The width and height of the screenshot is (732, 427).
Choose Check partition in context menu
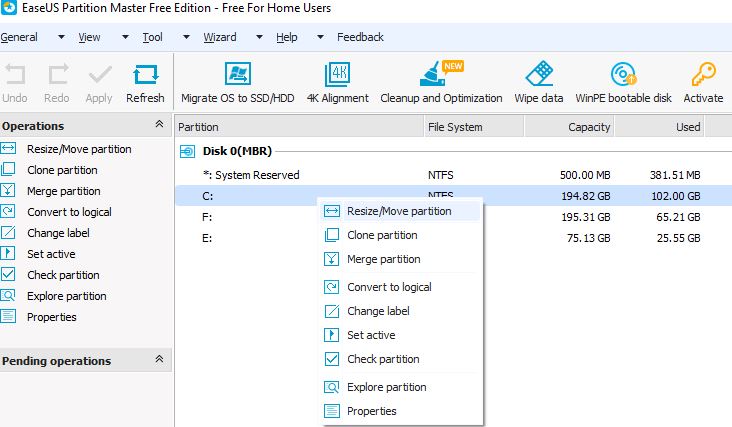(x=400, y=359)
